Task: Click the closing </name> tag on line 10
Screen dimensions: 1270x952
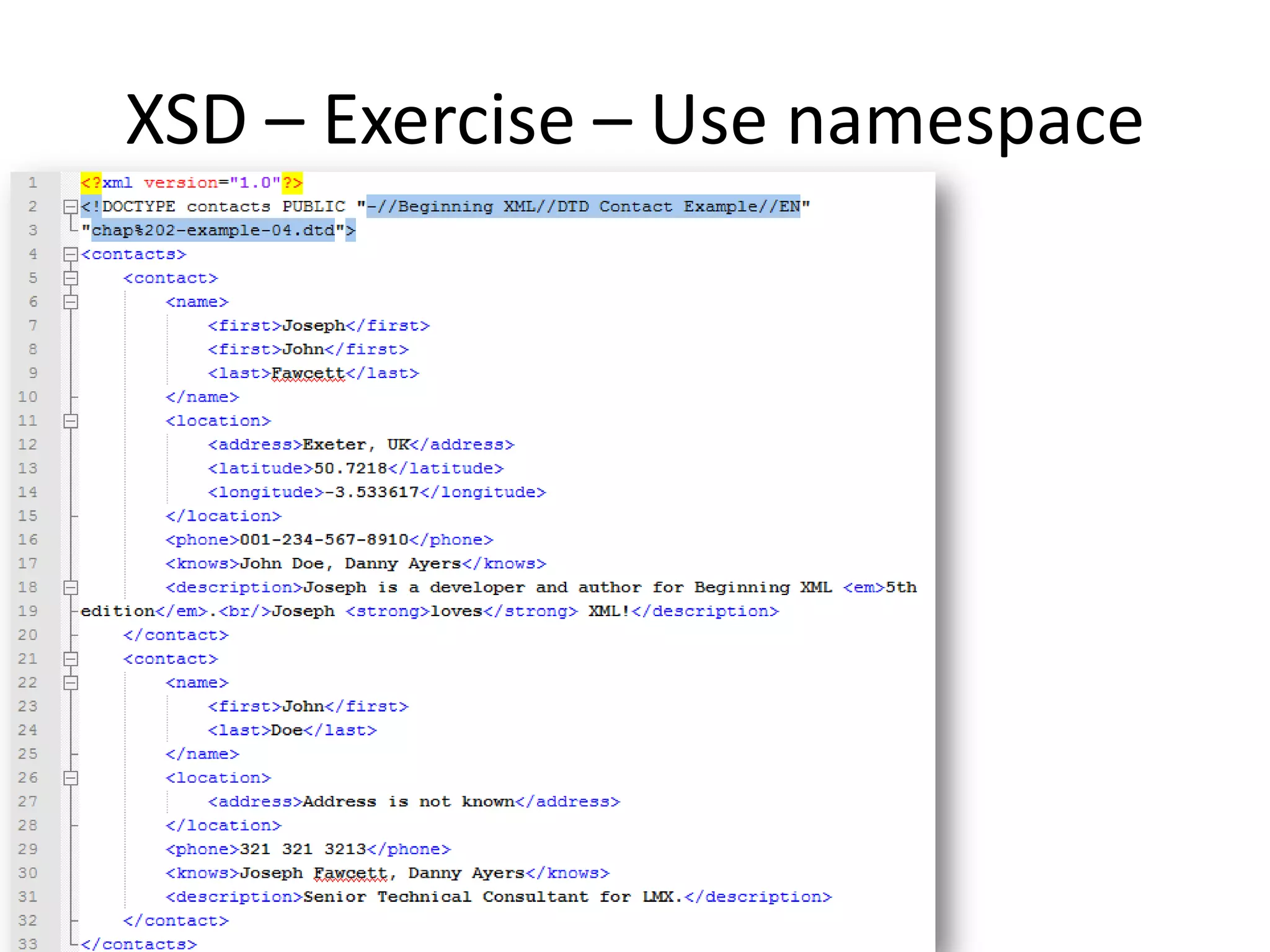Action: click(203, 397)
